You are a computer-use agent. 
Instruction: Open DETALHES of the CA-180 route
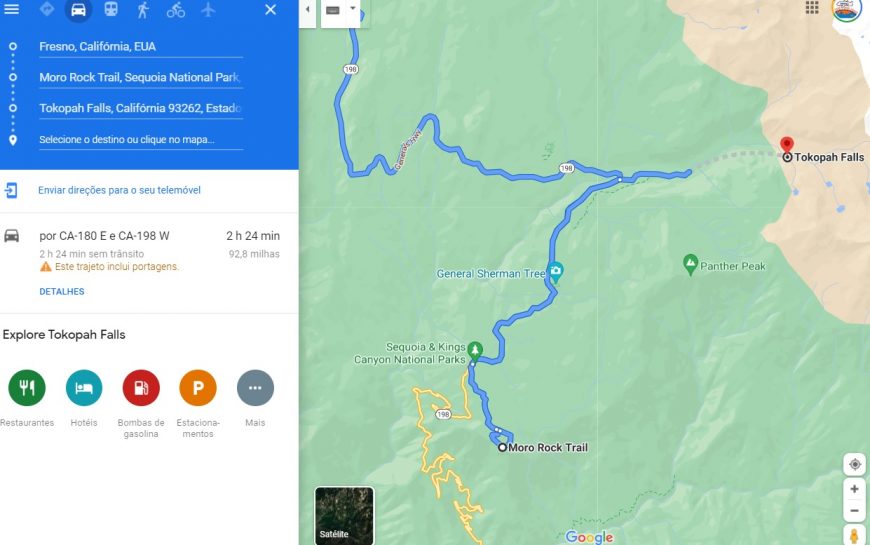62,291
